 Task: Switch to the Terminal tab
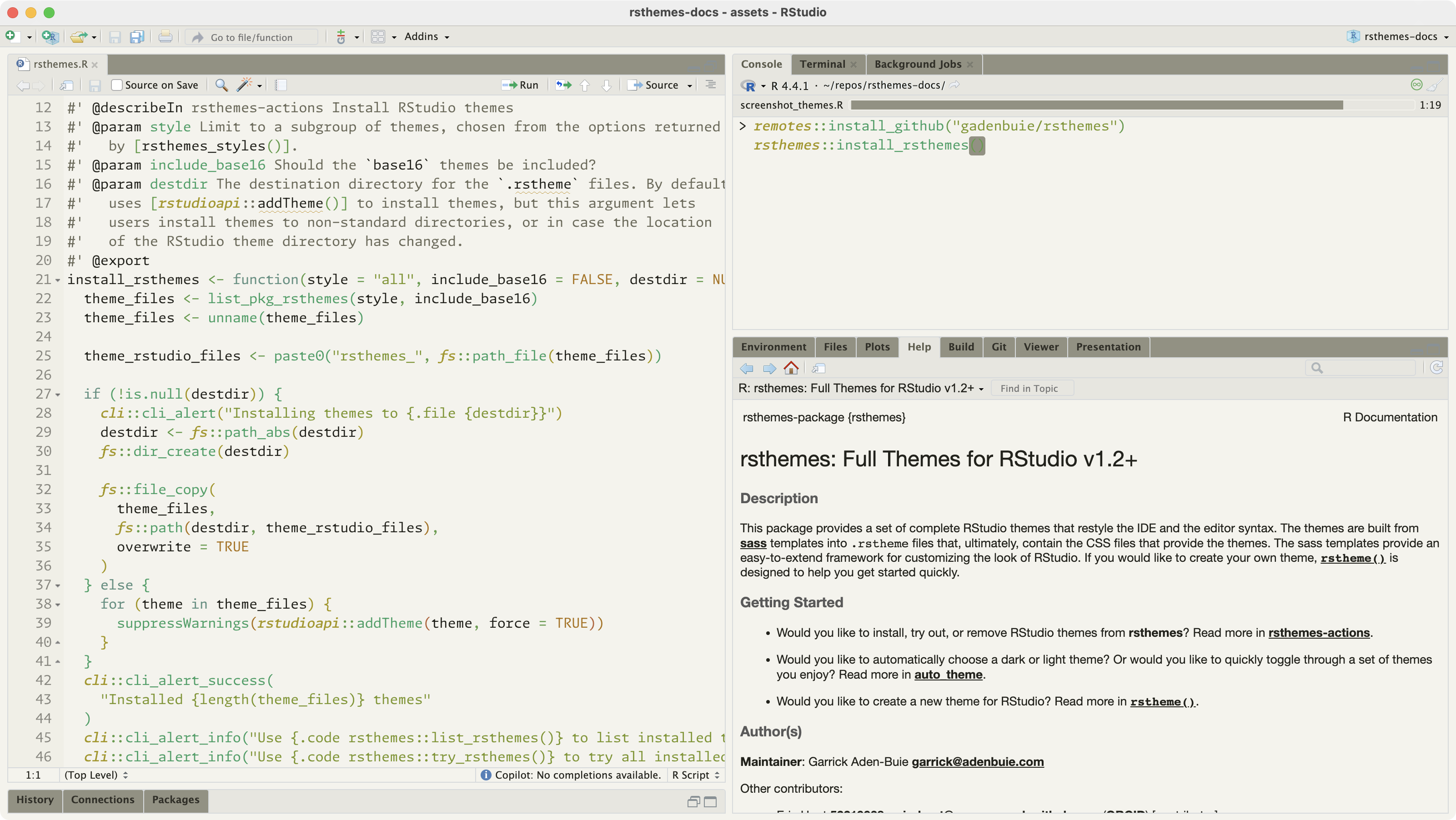click(823, 64)
